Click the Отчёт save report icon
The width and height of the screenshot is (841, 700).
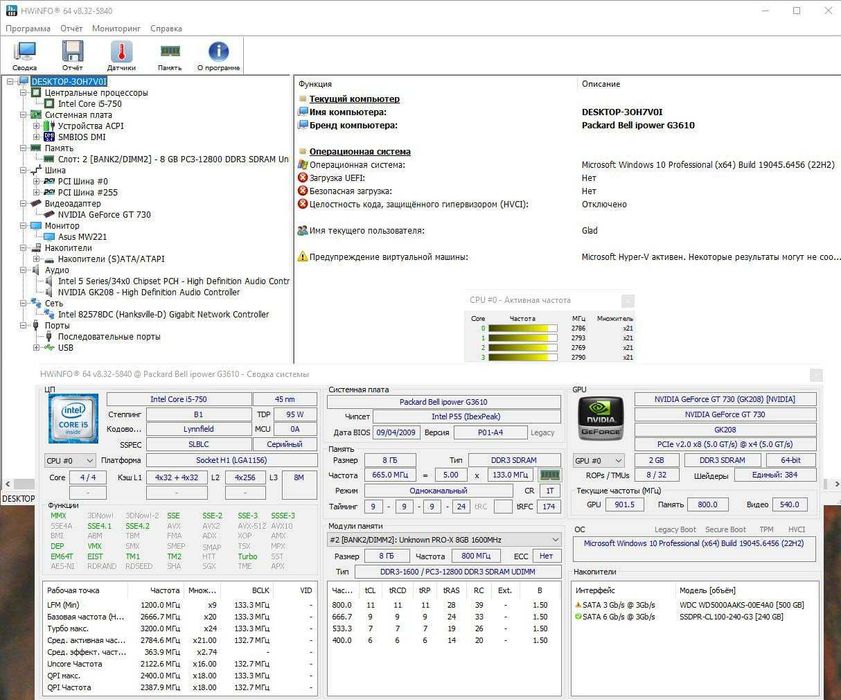click(x=72, y=56)
